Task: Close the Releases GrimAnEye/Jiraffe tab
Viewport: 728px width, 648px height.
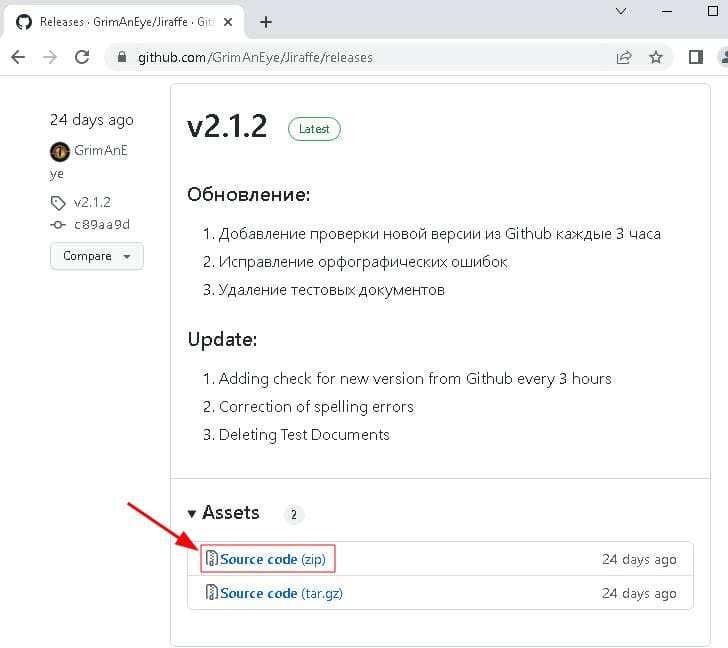Action: (x=228, y=22)
